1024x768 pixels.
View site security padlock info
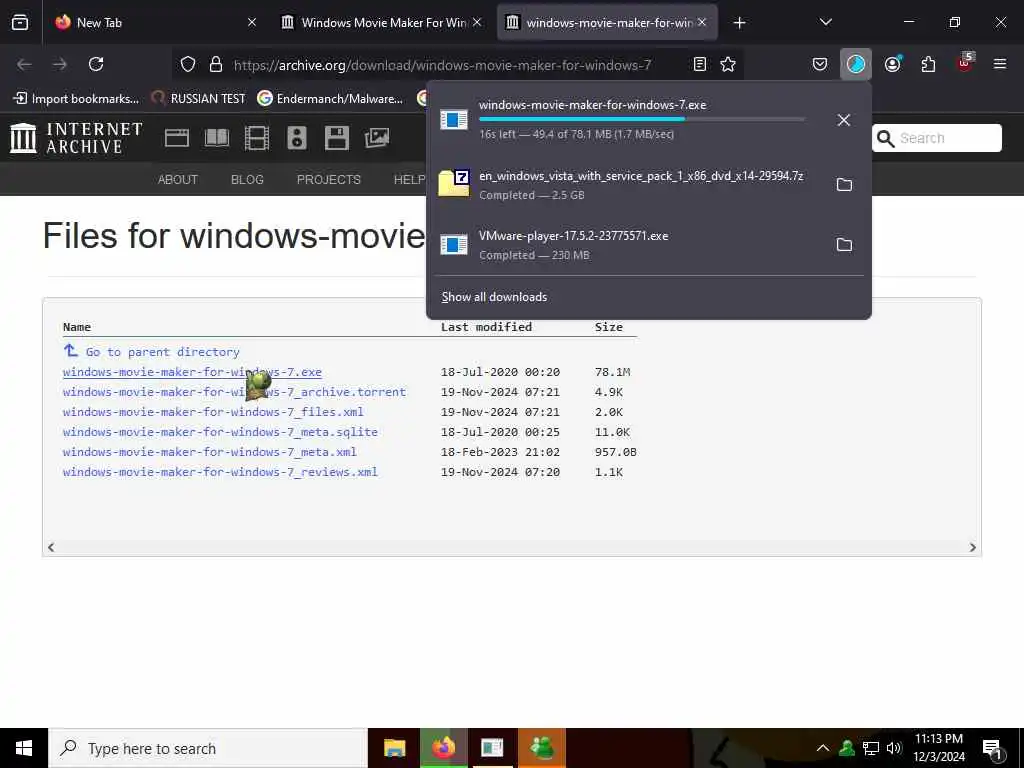click(x=216, y=64)
